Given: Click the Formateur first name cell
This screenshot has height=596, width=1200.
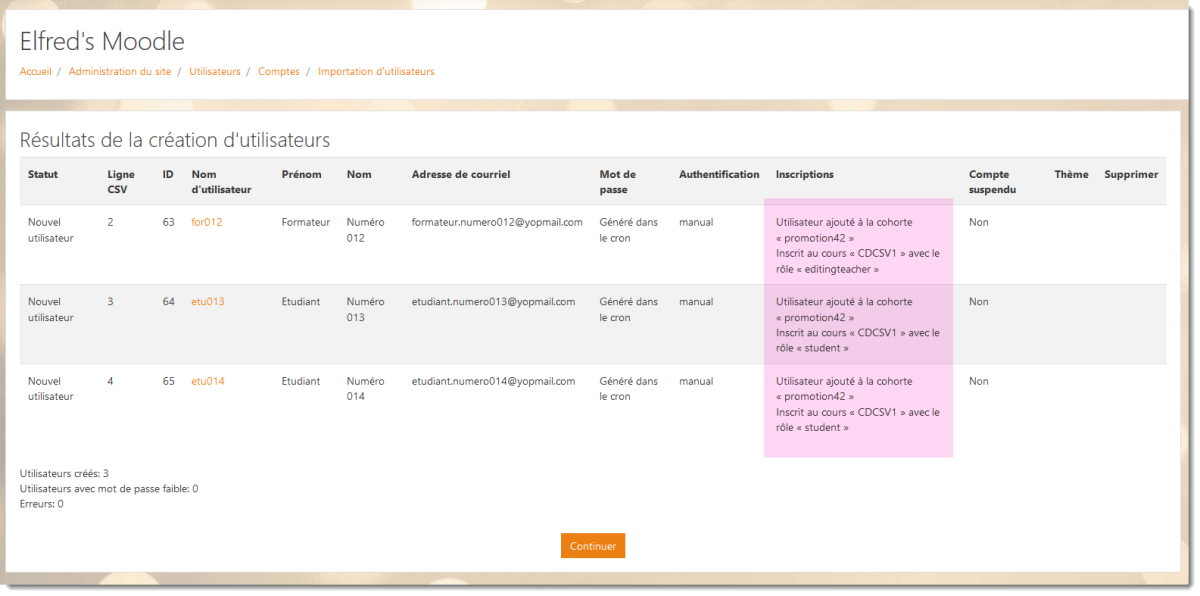Looking at the screenshot, I should click(x=306, y=222).
